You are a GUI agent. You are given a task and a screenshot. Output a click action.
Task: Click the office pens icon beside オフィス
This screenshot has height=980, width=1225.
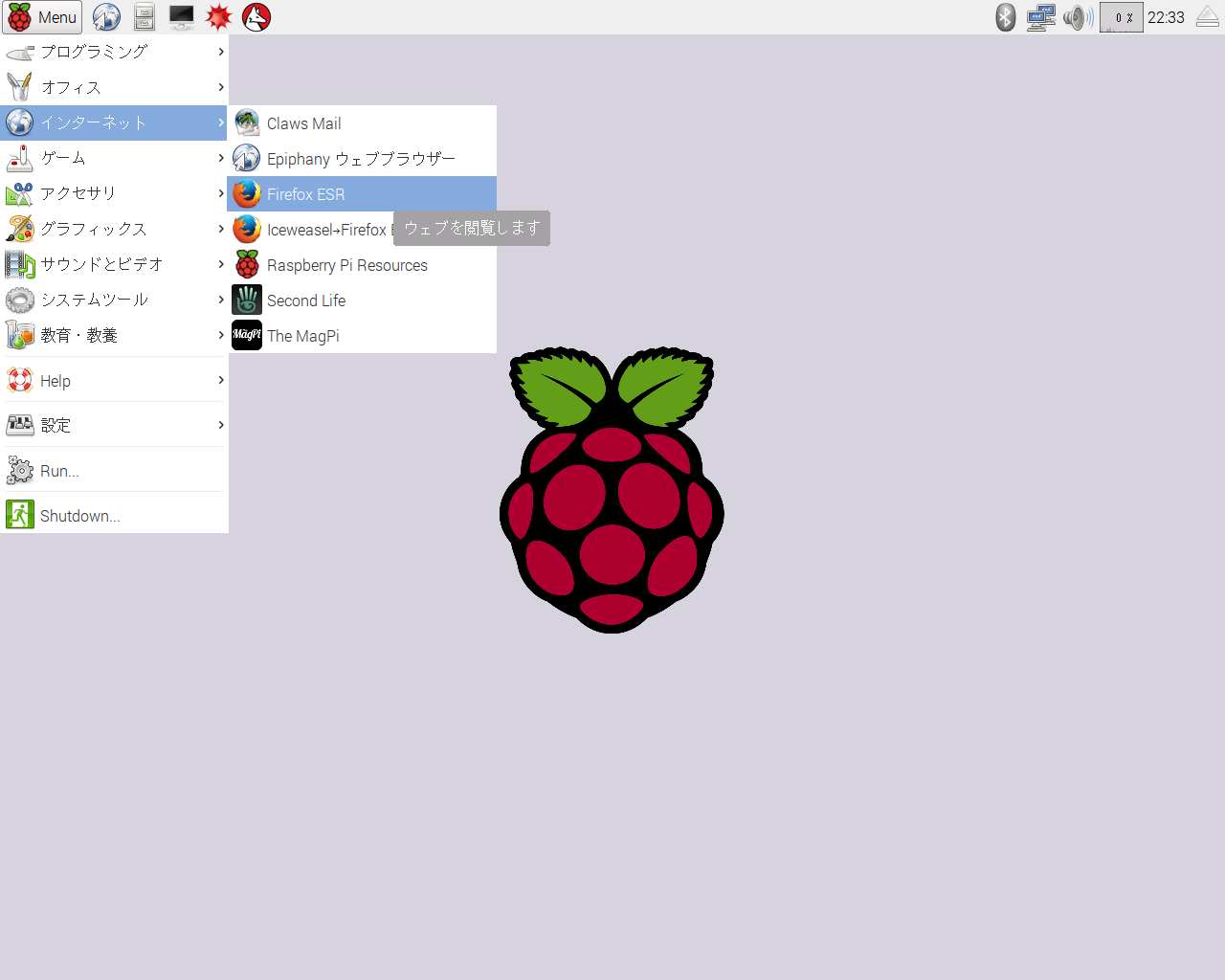pyautogui.click(x=20, y=87)
